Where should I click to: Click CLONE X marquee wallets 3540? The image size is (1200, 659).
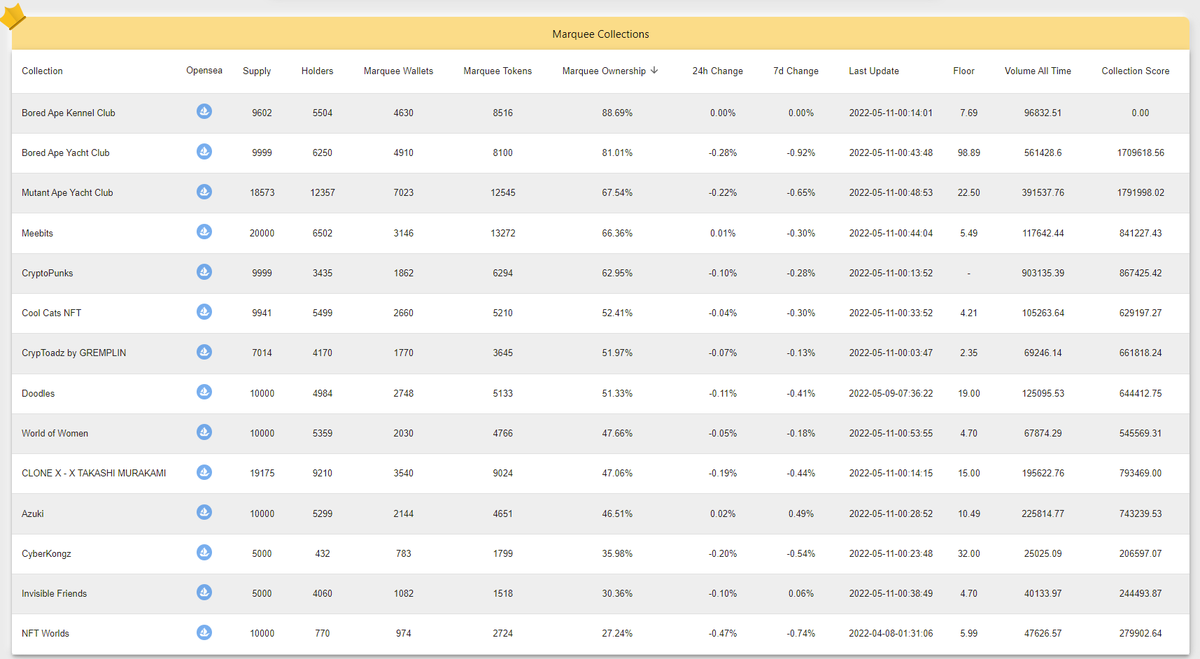tap(403, 473)
